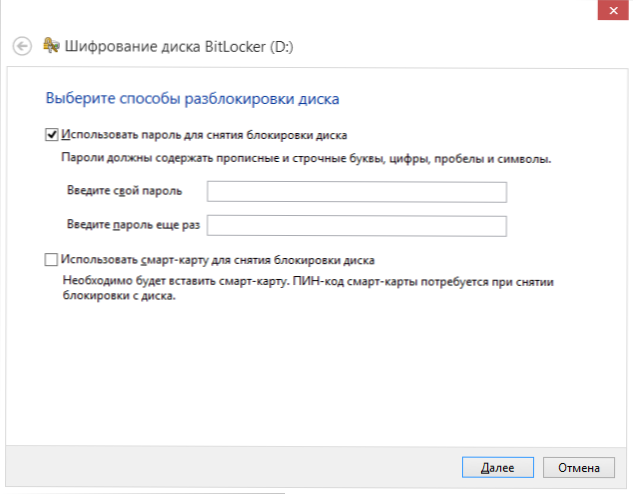
Task: Focus the 'Введите пароль еще раз' input field
Action: [357, 226]
